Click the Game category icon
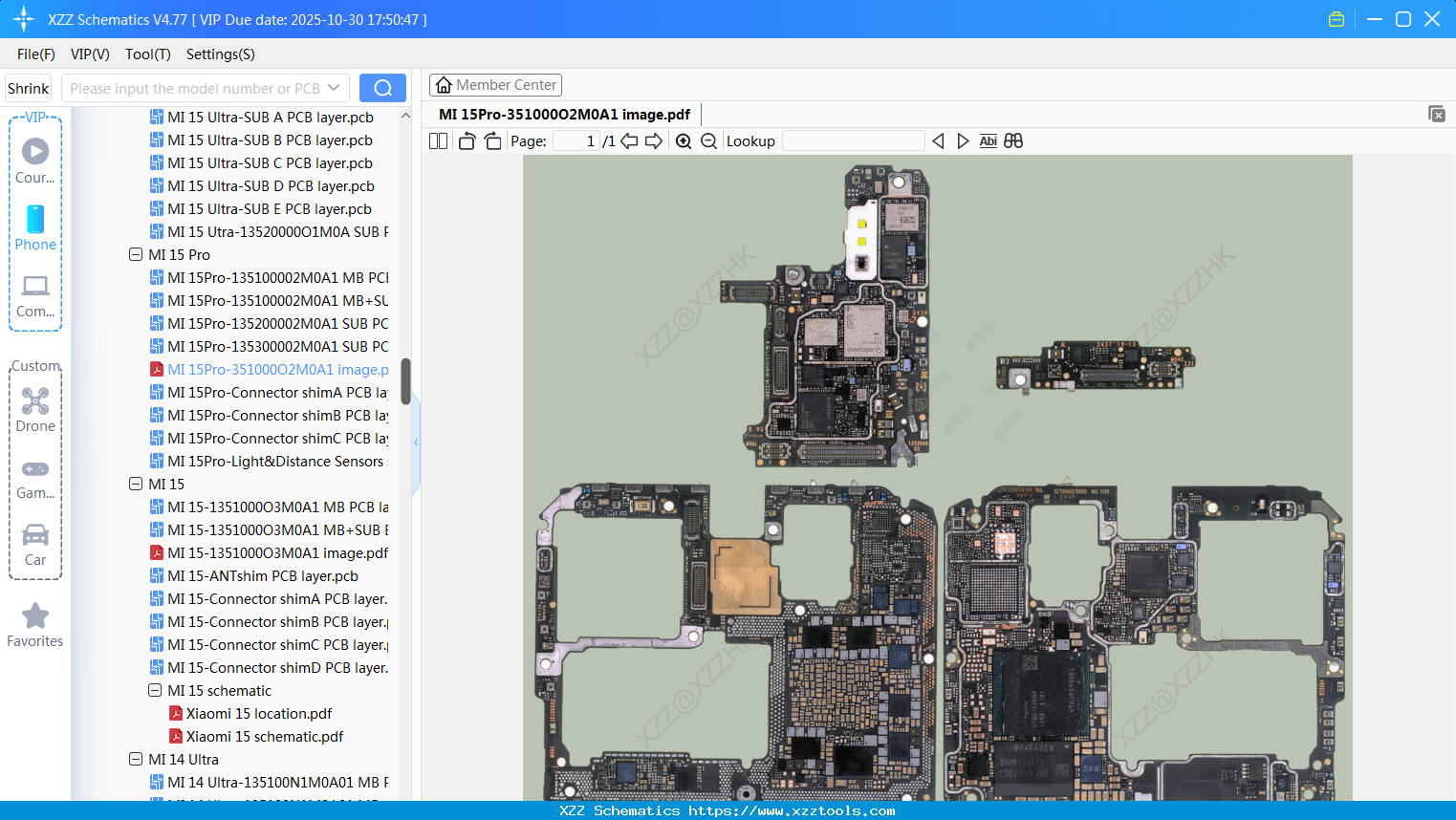 point(35,468)
